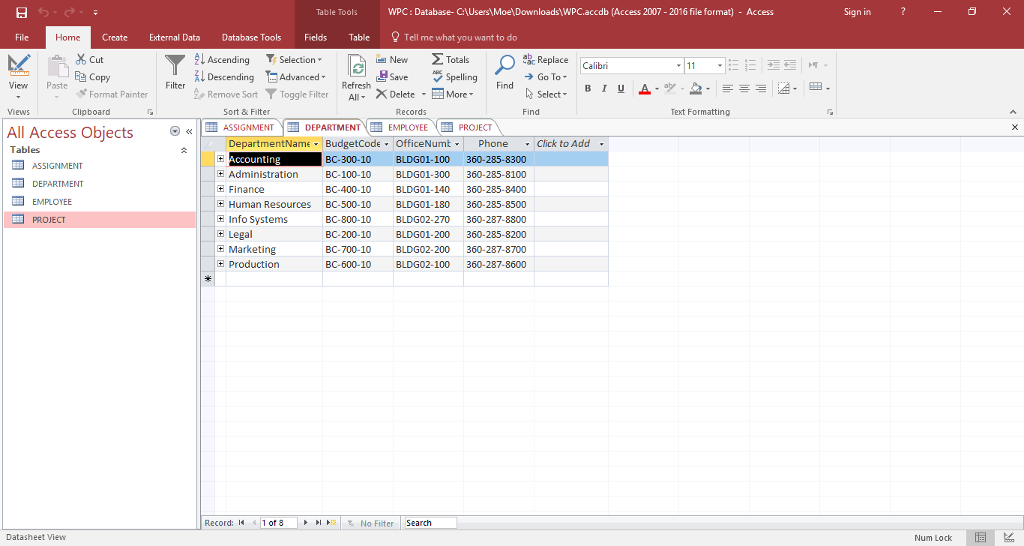Switch to Design View icon in status bar
This screenshot has width=1024, height=546.
1008,538
